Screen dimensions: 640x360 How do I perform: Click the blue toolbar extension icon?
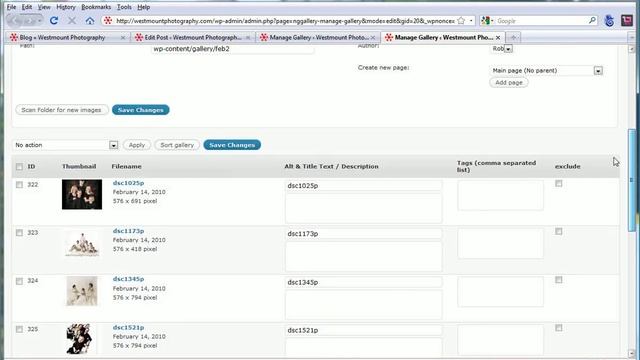pos(609,20)
